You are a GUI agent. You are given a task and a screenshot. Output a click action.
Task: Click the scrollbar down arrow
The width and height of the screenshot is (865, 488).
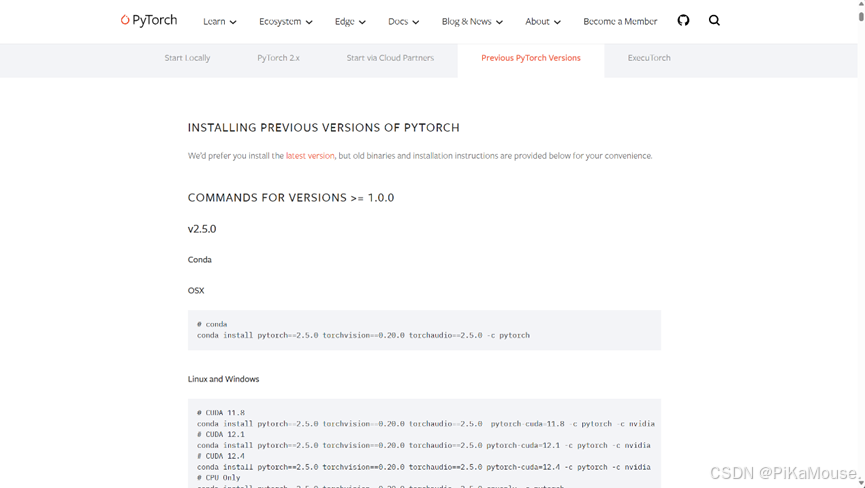861,484
